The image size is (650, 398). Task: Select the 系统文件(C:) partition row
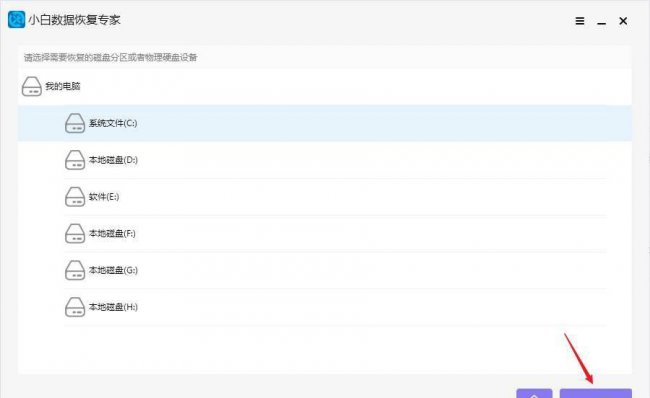(325, 123)
